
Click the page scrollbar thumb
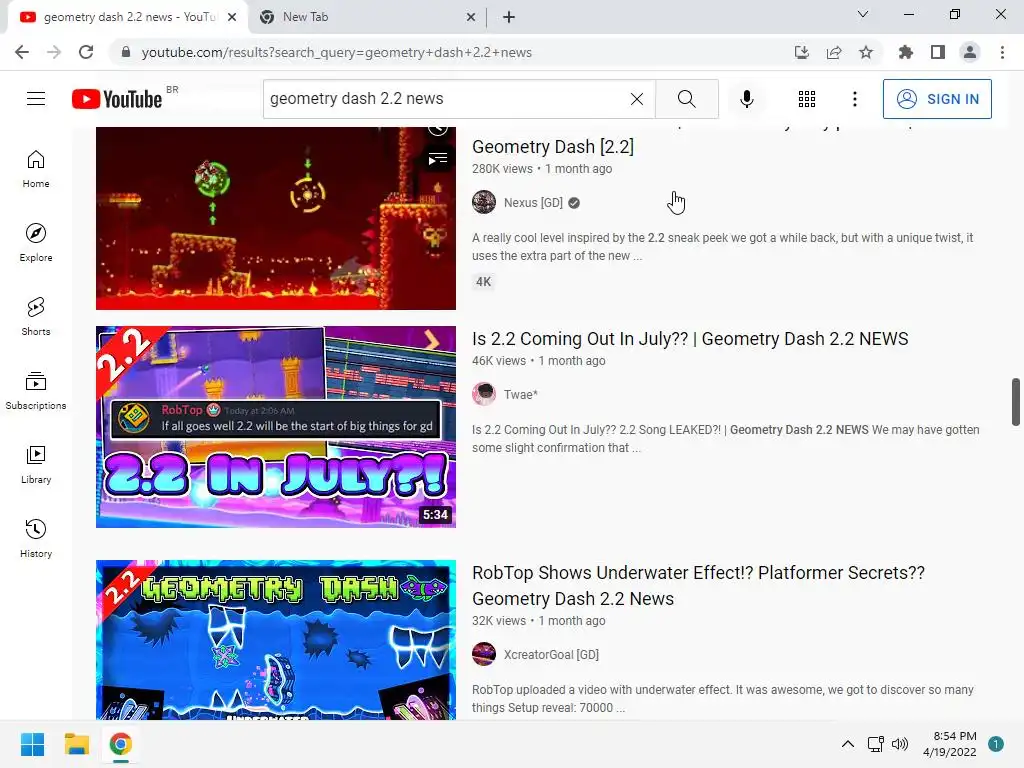(1016, 401)
